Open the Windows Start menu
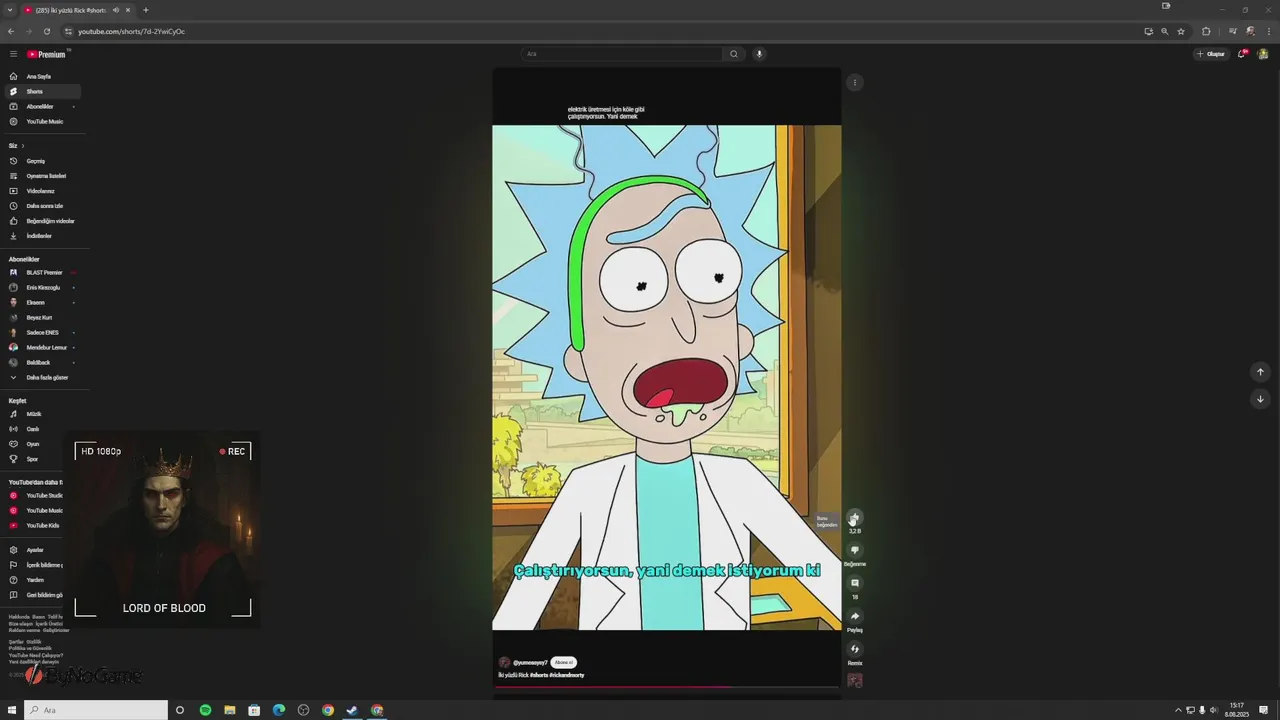Screen dimensions: 1280x720 [12, 710]
